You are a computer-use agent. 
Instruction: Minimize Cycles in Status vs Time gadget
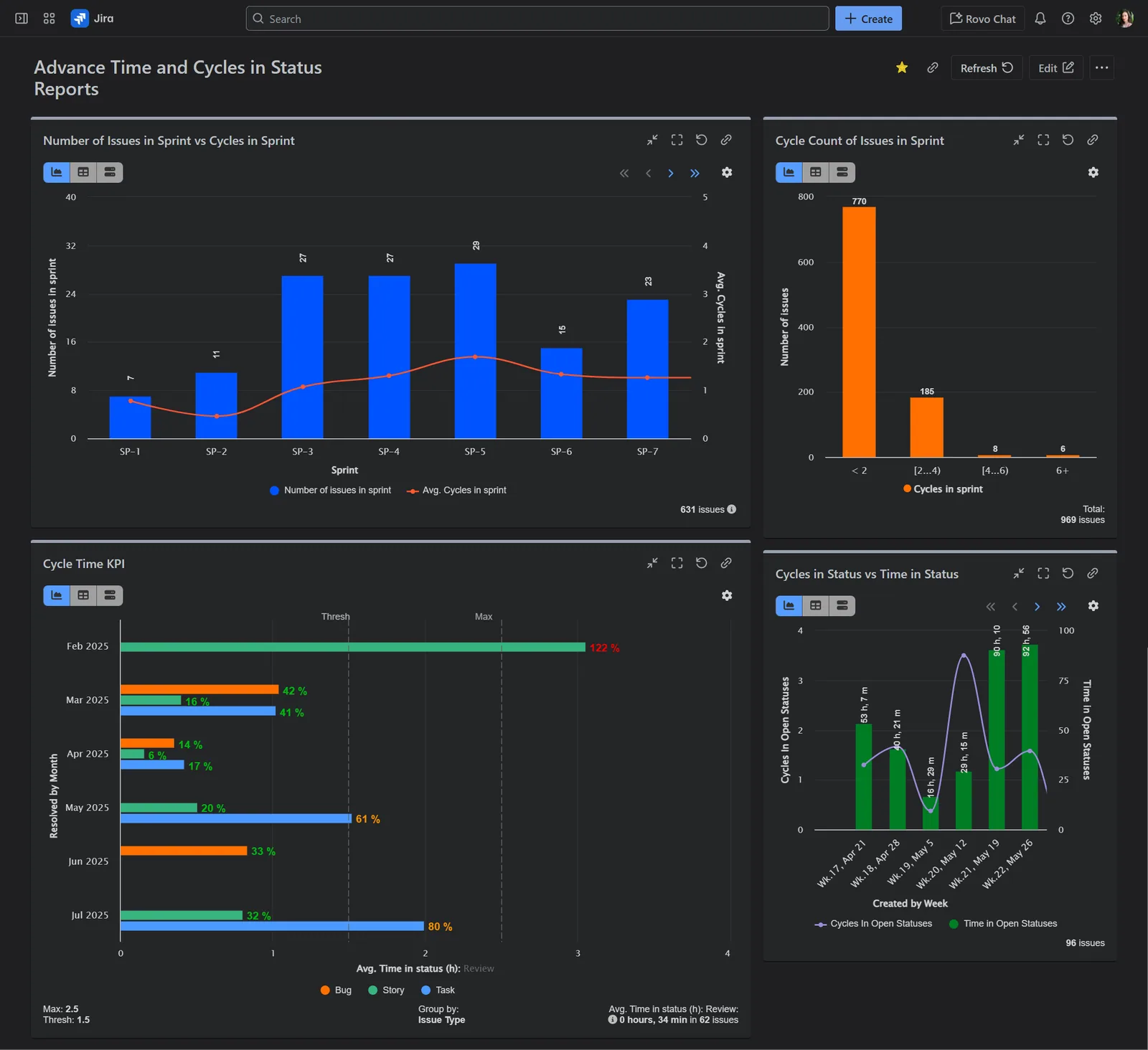click(x=1019, y=573)
